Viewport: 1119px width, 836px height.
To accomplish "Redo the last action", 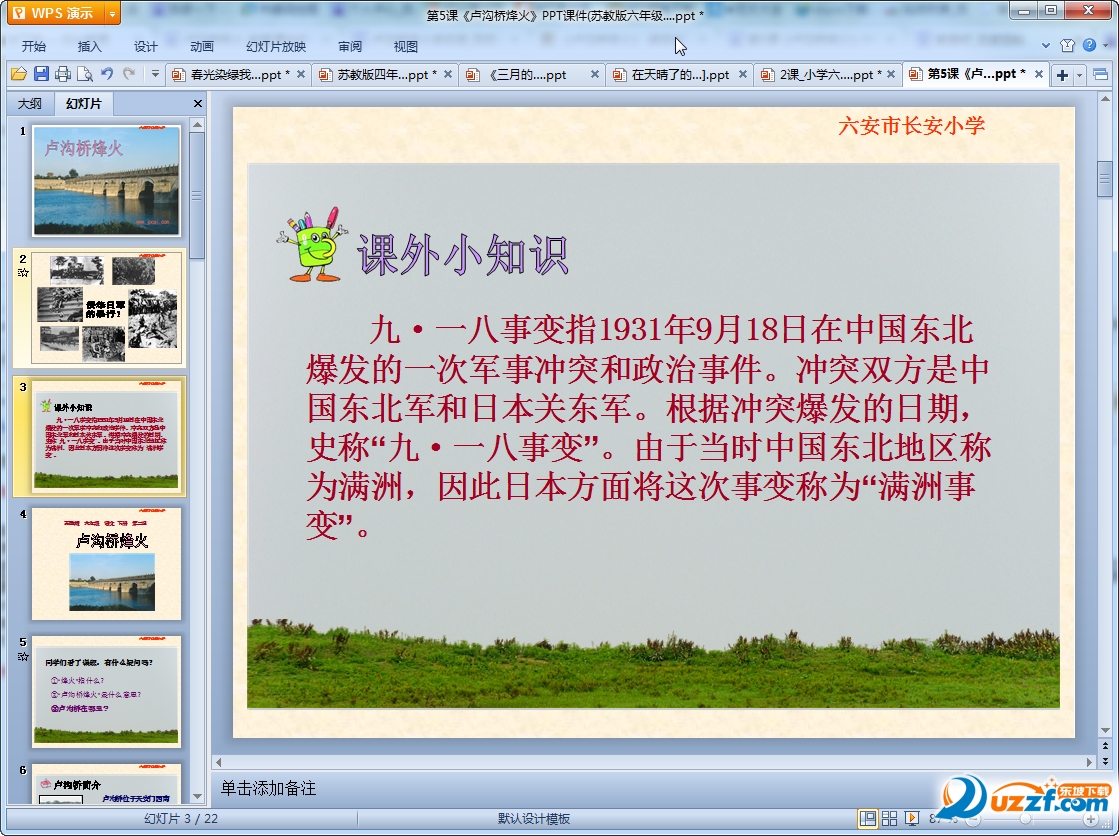I will click(128, 74).
